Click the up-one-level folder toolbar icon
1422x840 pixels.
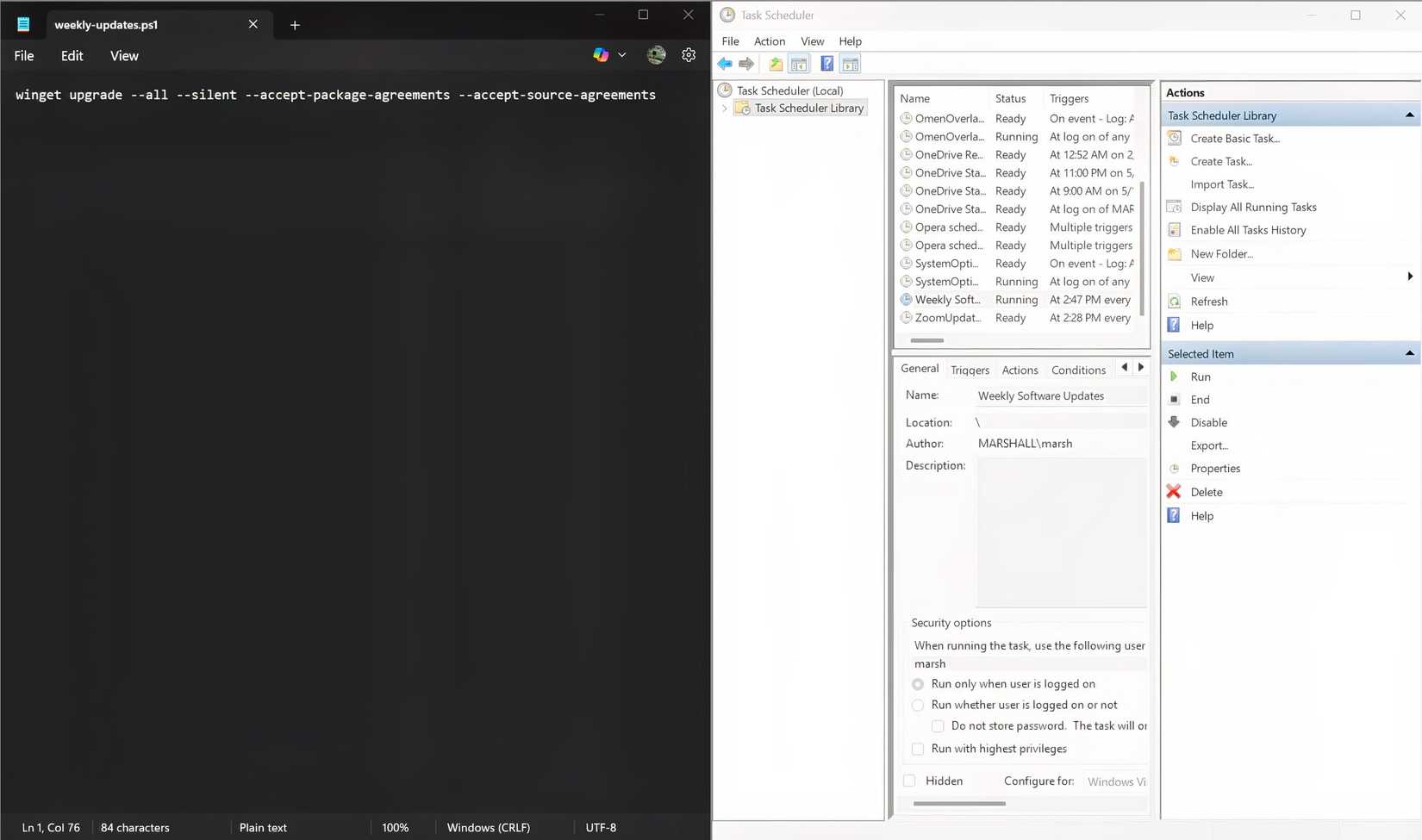pos(776,64)
